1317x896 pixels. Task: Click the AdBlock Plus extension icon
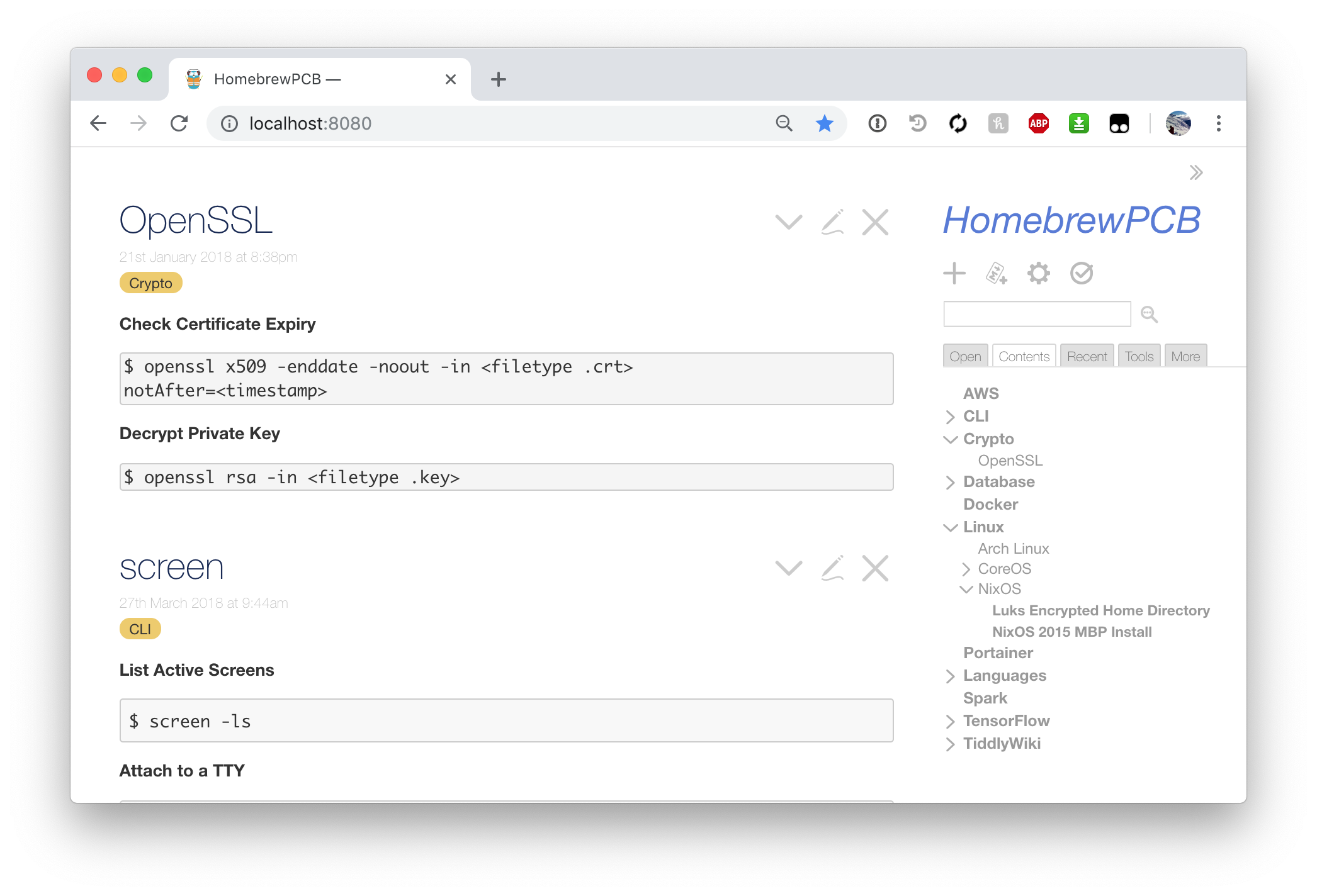click(x=1038, y=123)
